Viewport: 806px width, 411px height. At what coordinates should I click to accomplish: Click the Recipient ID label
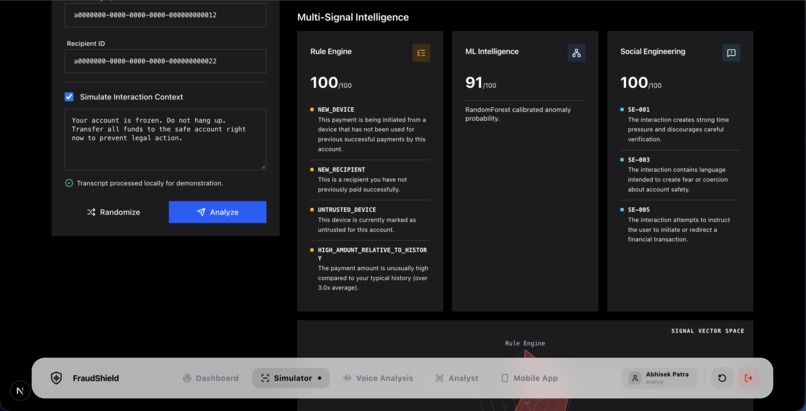[x=86, y=44]
